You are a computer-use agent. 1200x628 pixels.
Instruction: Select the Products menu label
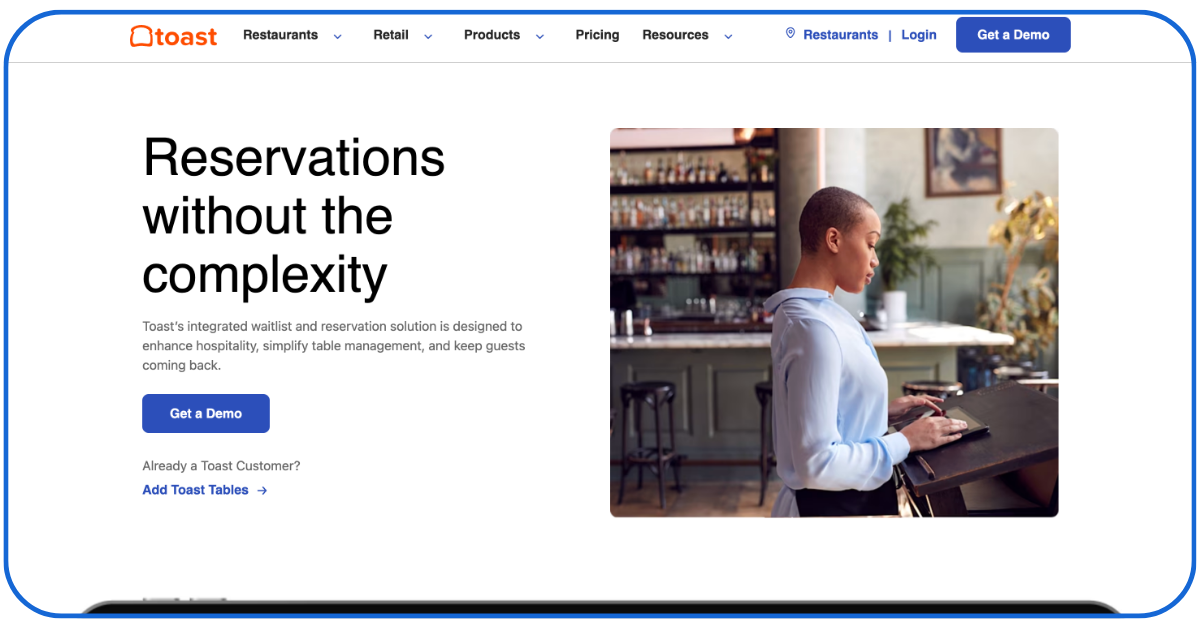492,35
